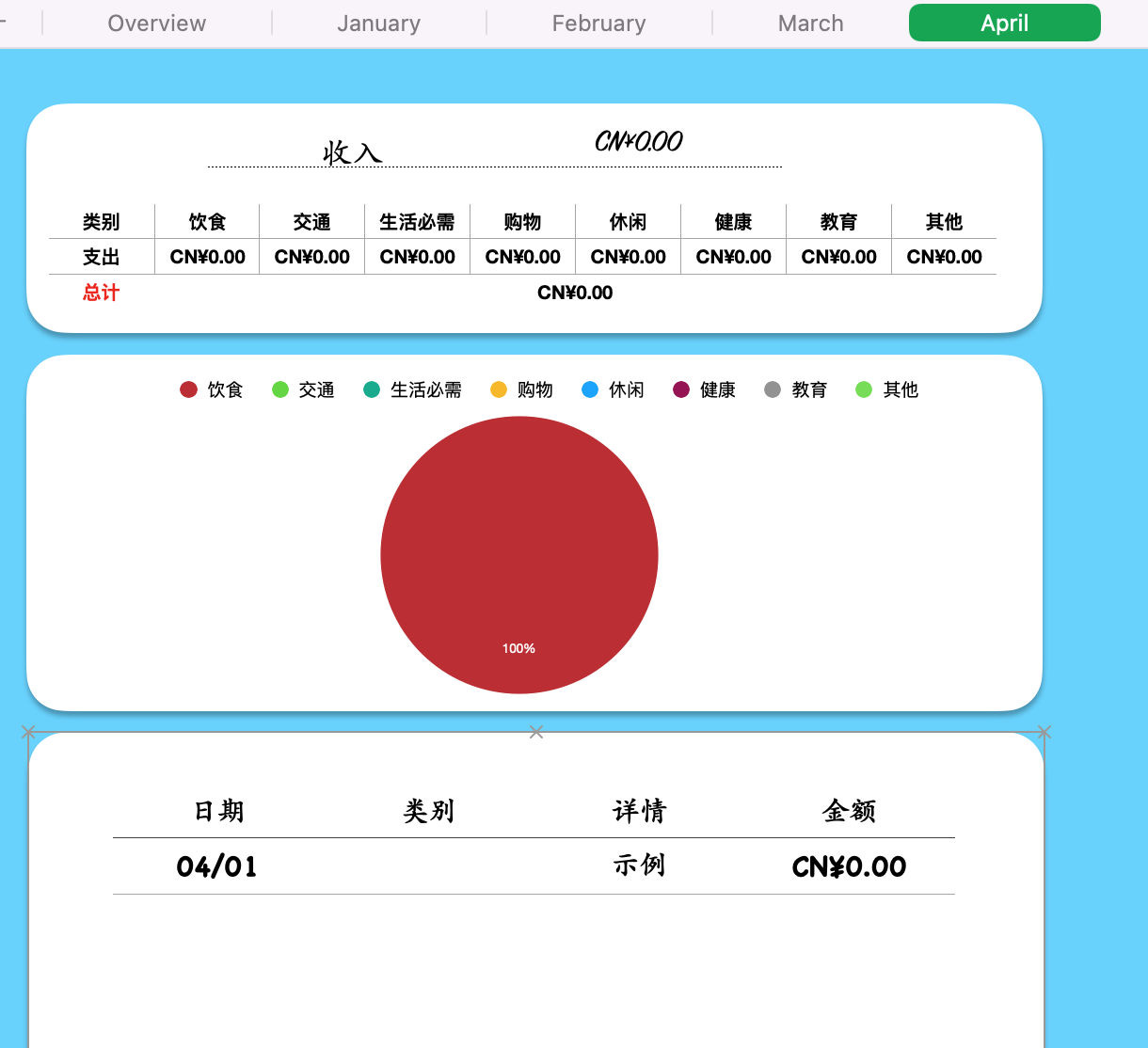Select the February sheet tab

click(x=598, y=24)
